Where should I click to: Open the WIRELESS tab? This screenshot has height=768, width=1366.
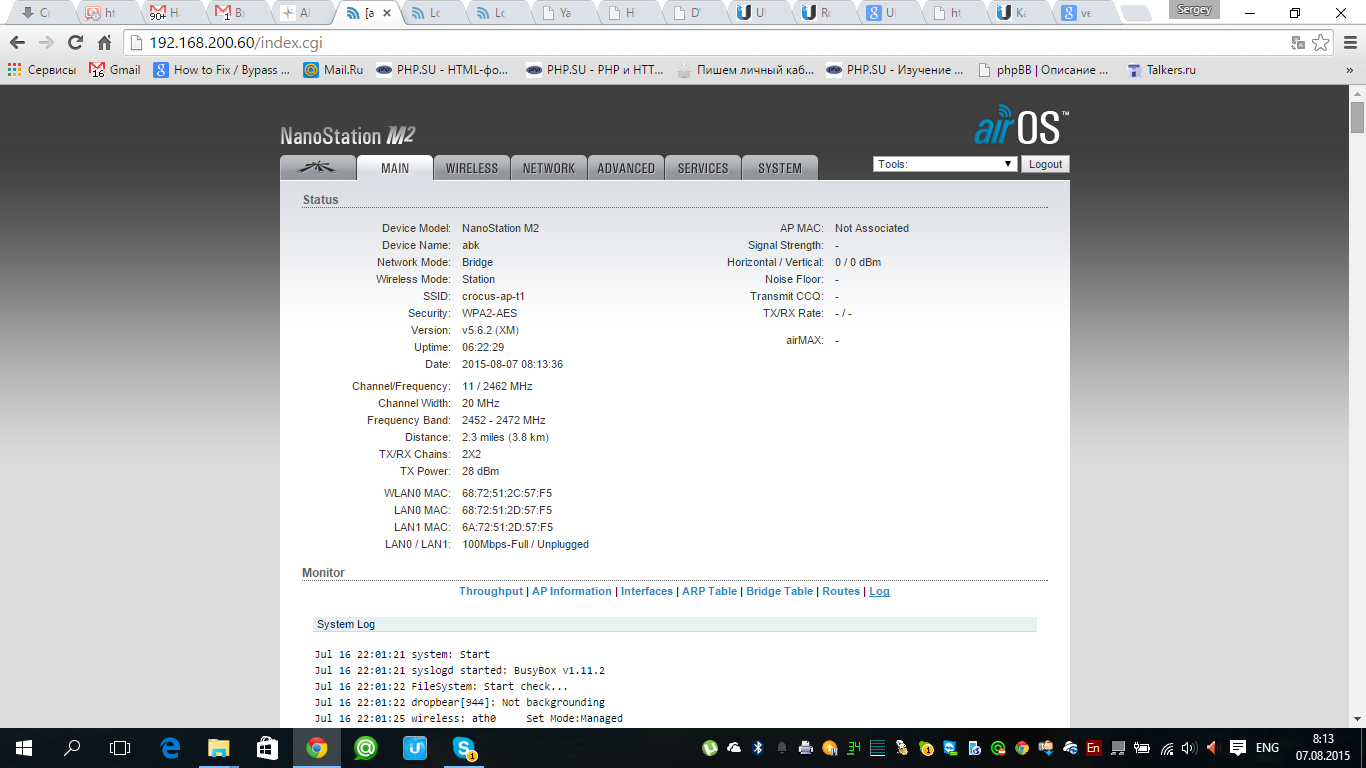[x=472, y=168]
